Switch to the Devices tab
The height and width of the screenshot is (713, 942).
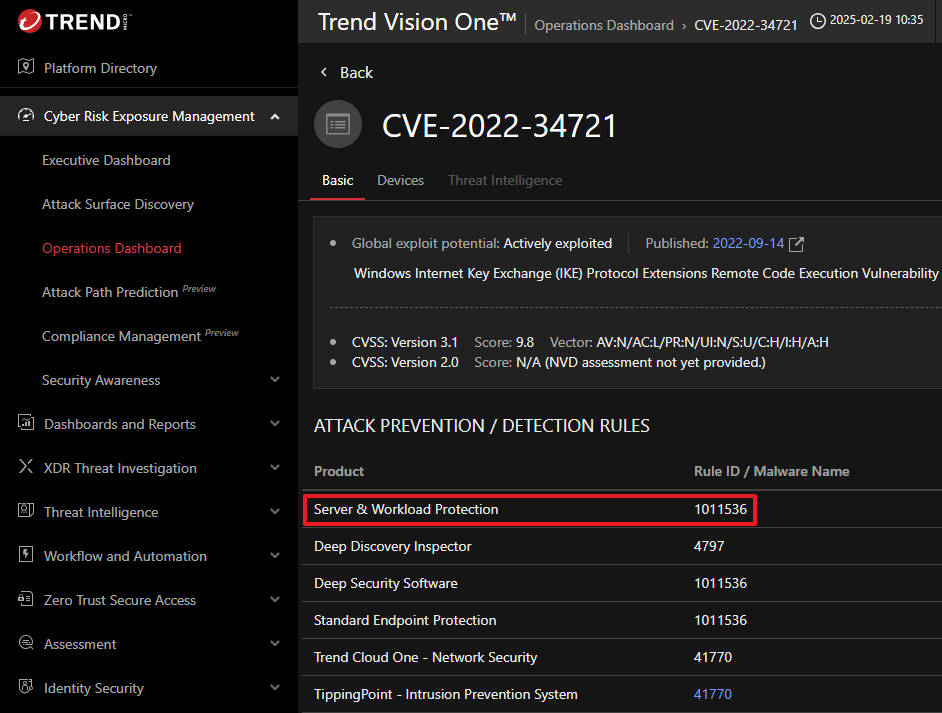pos(400,181)
